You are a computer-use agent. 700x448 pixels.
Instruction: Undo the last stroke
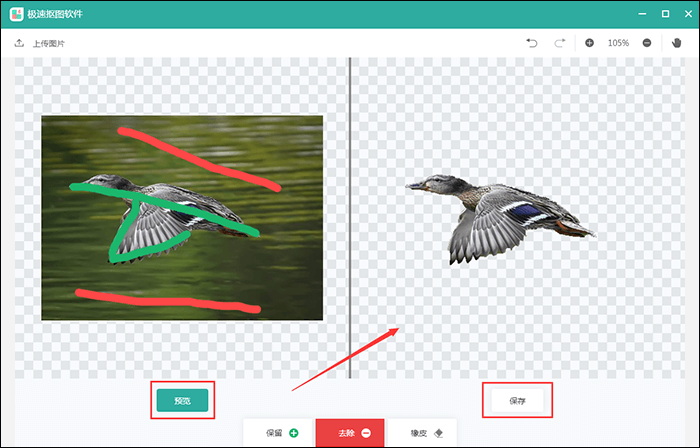coord(531,43)
